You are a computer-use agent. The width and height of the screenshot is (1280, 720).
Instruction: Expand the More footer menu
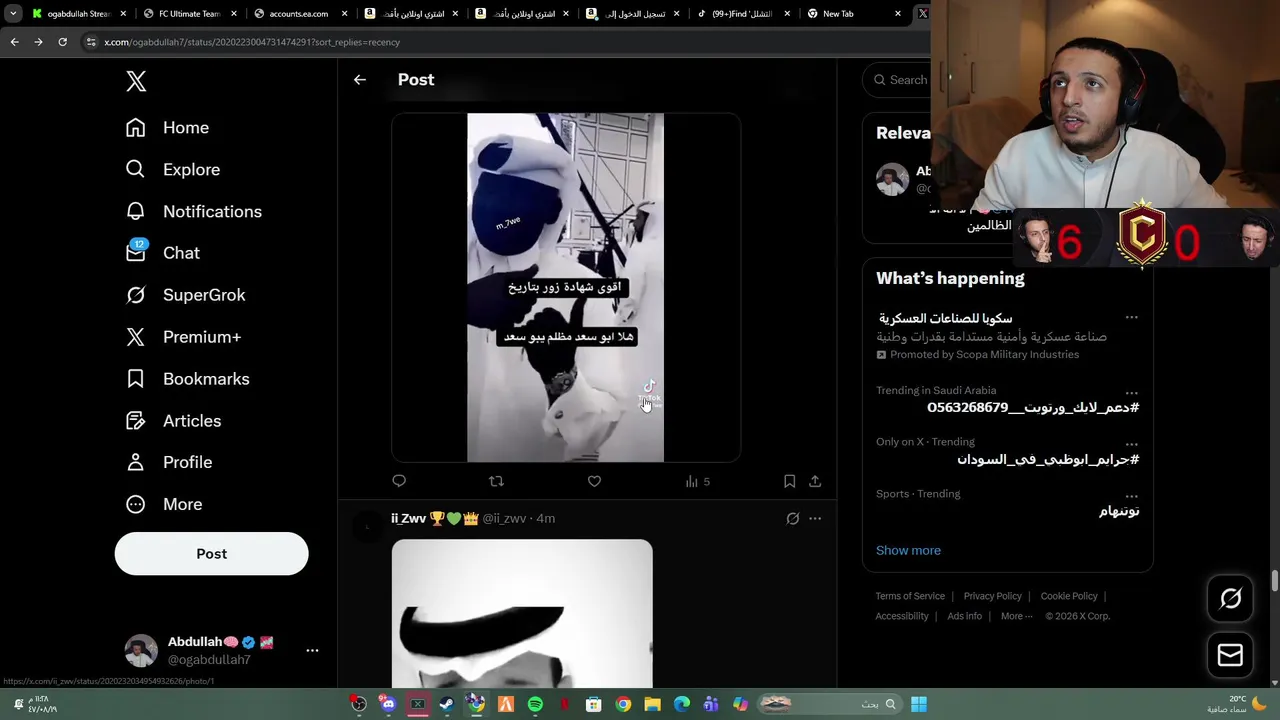point(1017,616)
